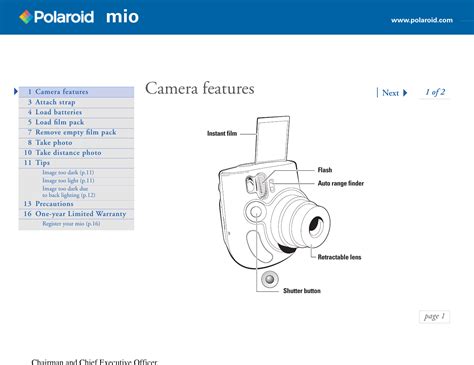Screen dimensions: 474x365
Task: Click the enlarged shutter button illustration
Action: (x=270, y=279)
